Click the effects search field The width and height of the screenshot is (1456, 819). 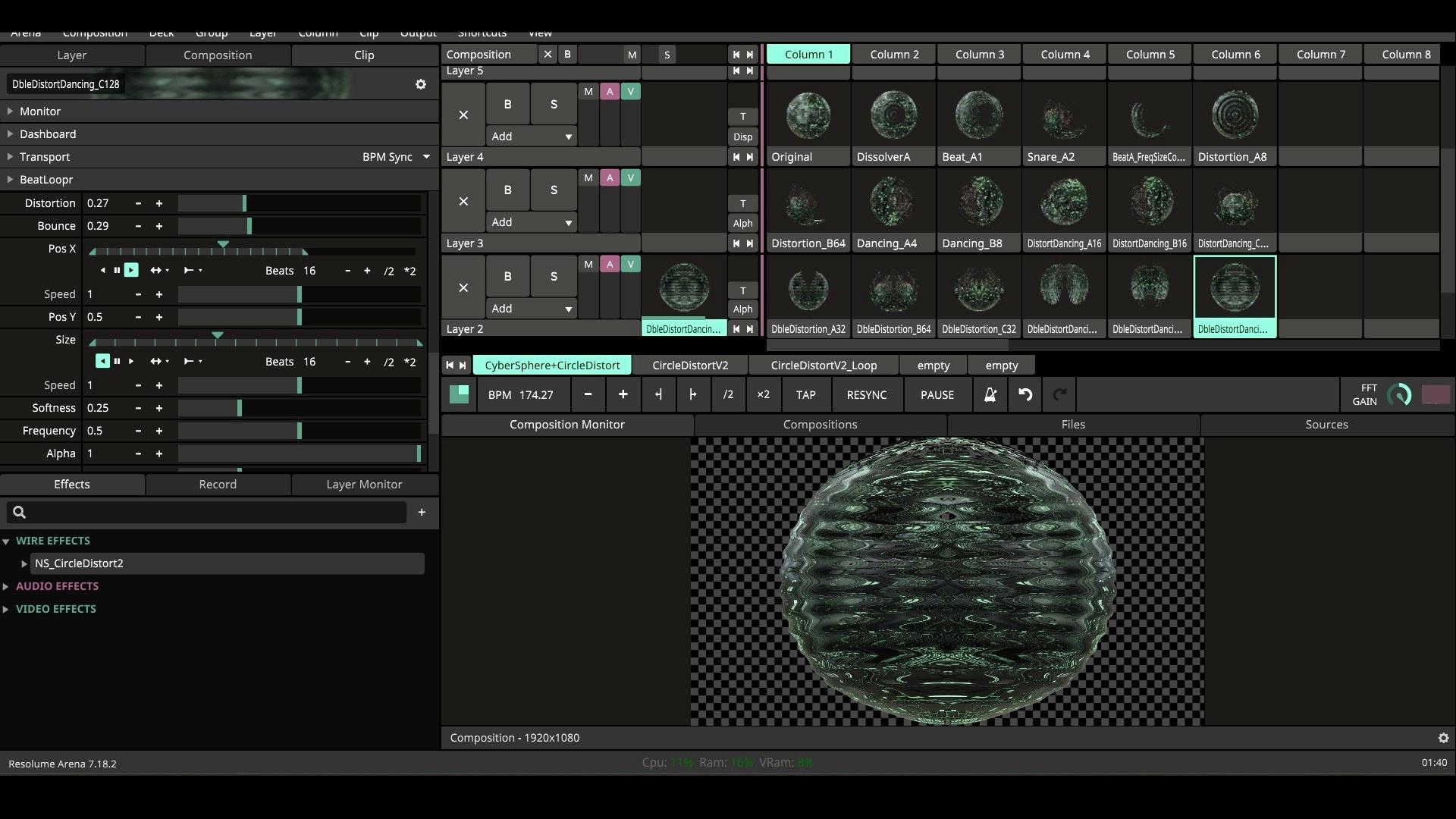[x=206, y=513]
